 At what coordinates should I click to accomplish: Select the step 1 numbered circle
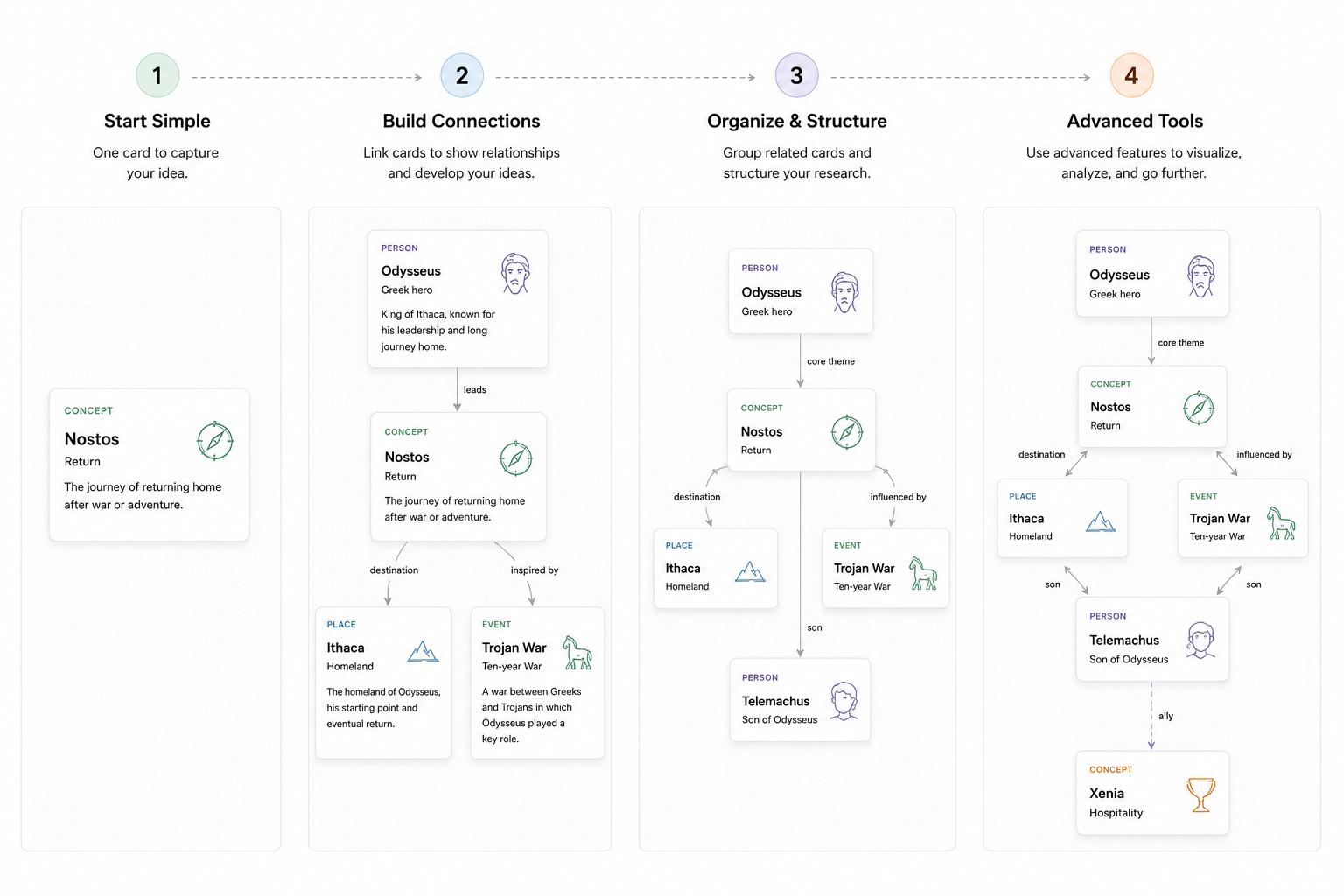point(157,76)
